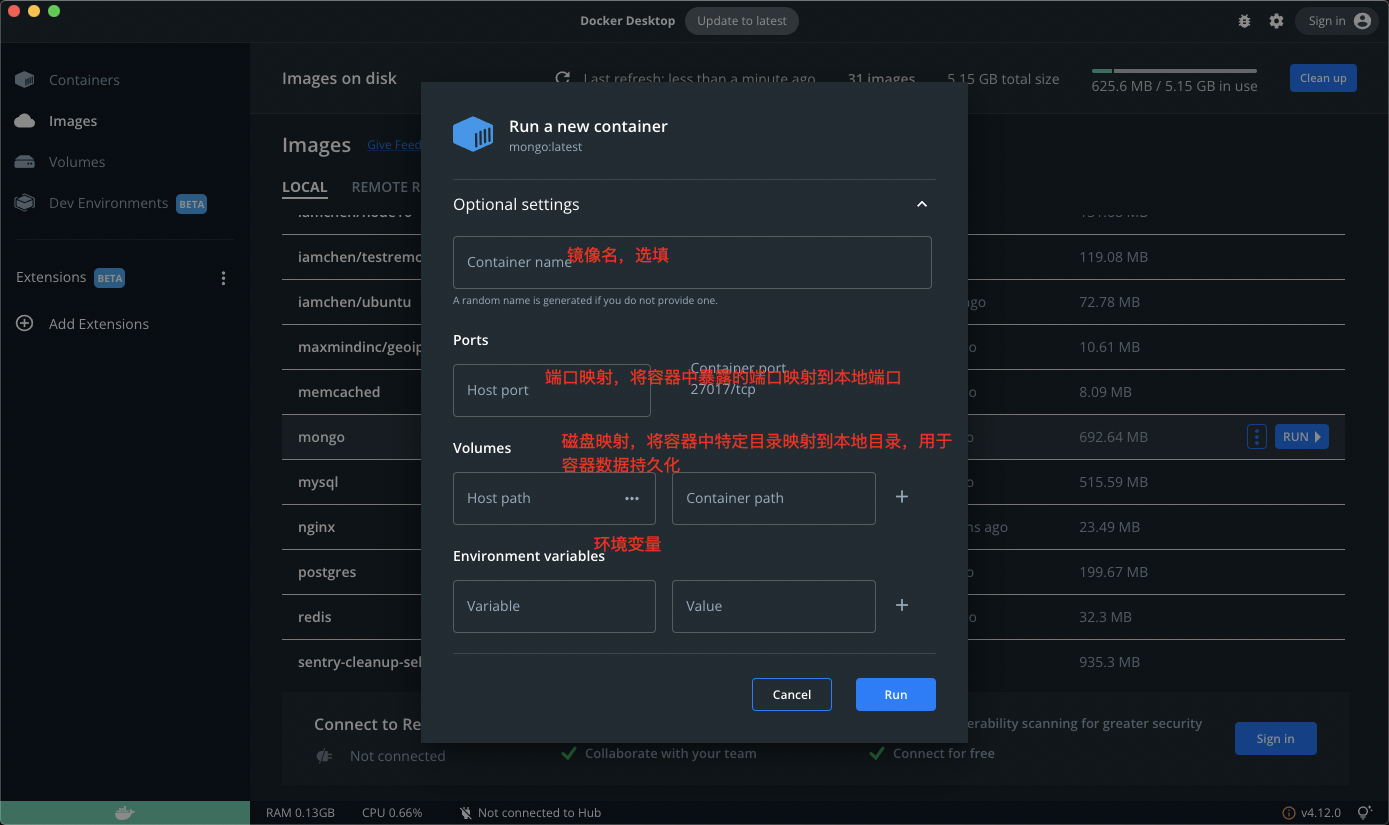Open Add Extensions in sidebar
The width and height of the screenshot is (1389, 825).
(99, 324)
